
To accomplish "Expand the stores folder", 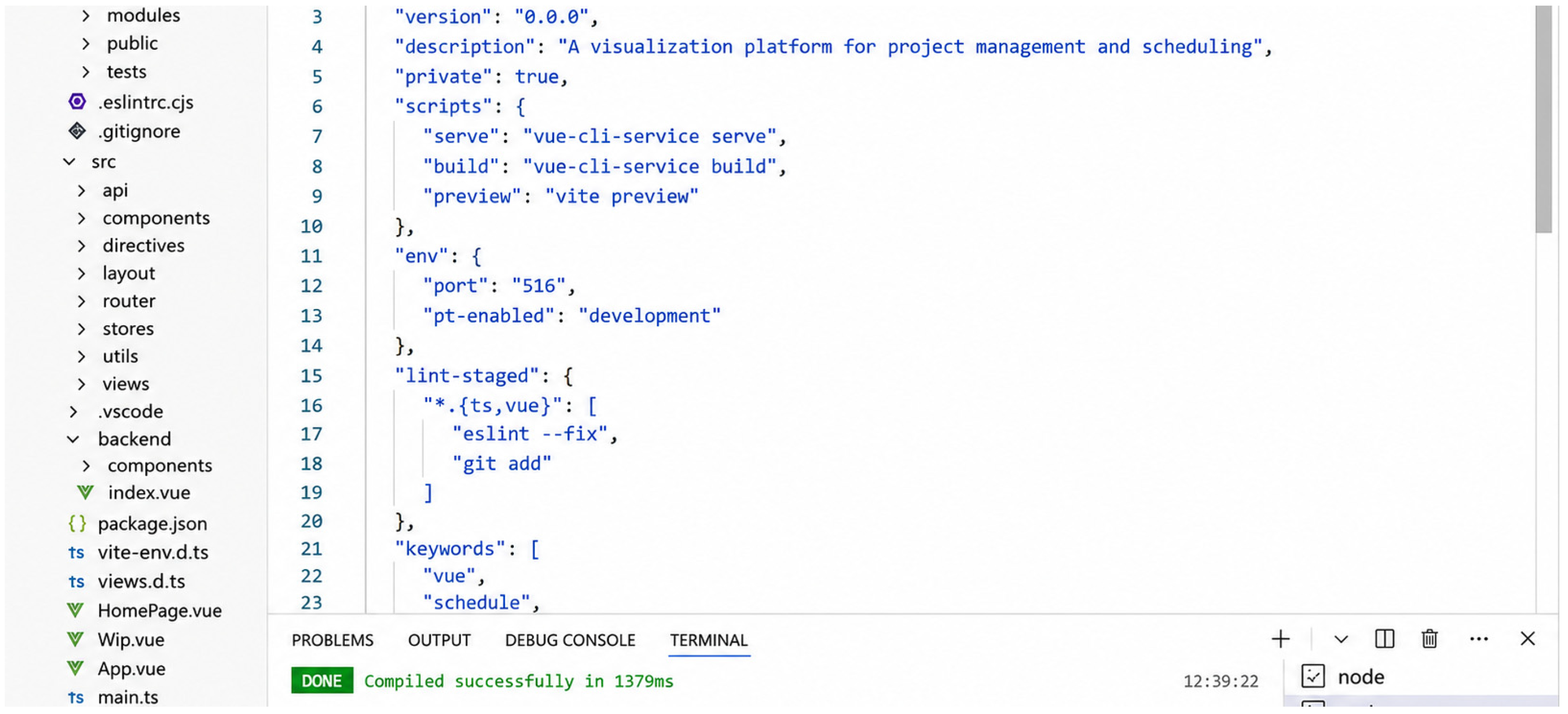I will pos(82,329).
